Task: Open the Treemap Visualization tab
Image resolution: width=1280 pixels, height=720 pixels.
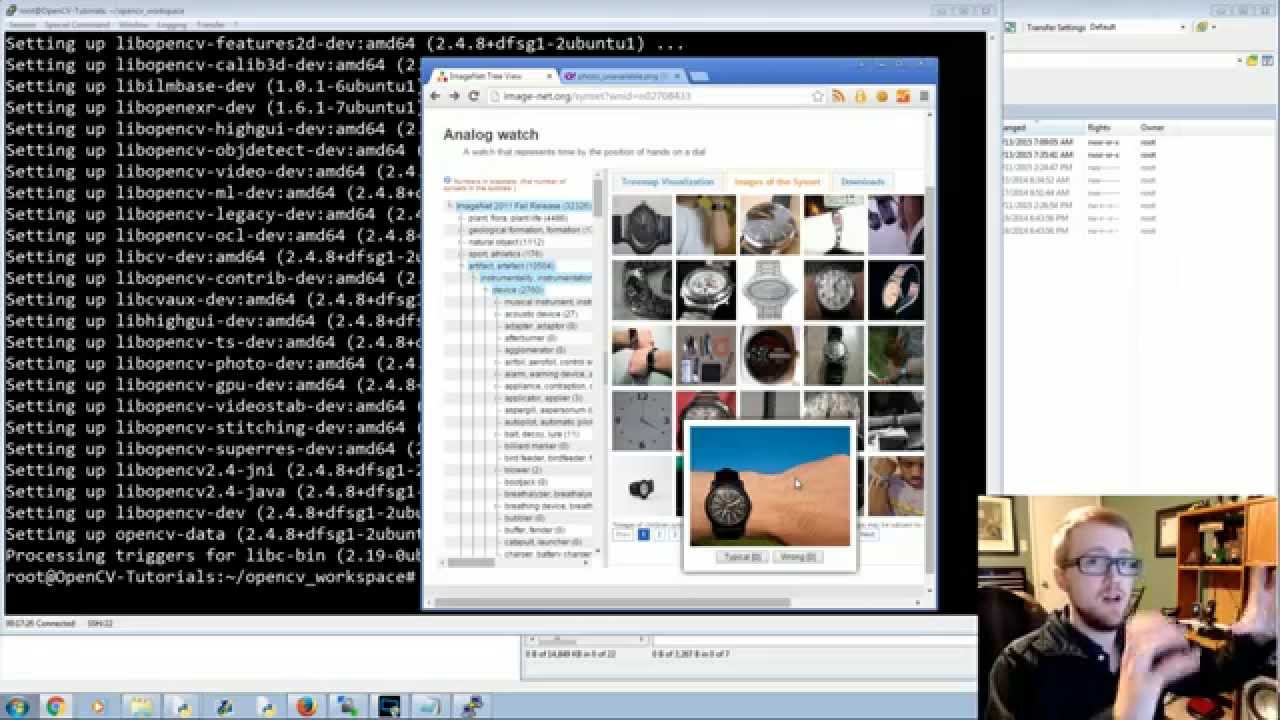Action: 667,182
